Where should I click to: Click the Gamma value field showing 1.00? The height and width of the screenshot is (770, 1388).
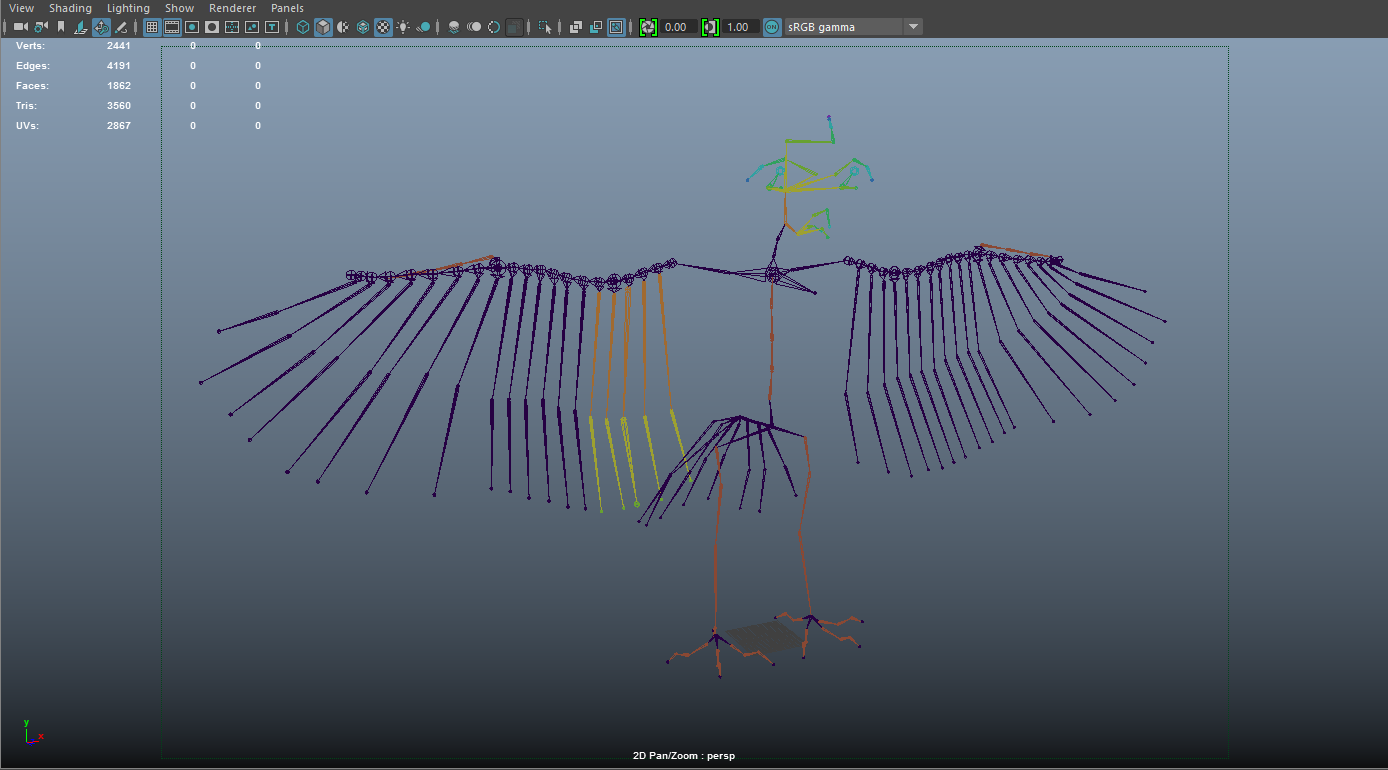[x=739, y=27]
